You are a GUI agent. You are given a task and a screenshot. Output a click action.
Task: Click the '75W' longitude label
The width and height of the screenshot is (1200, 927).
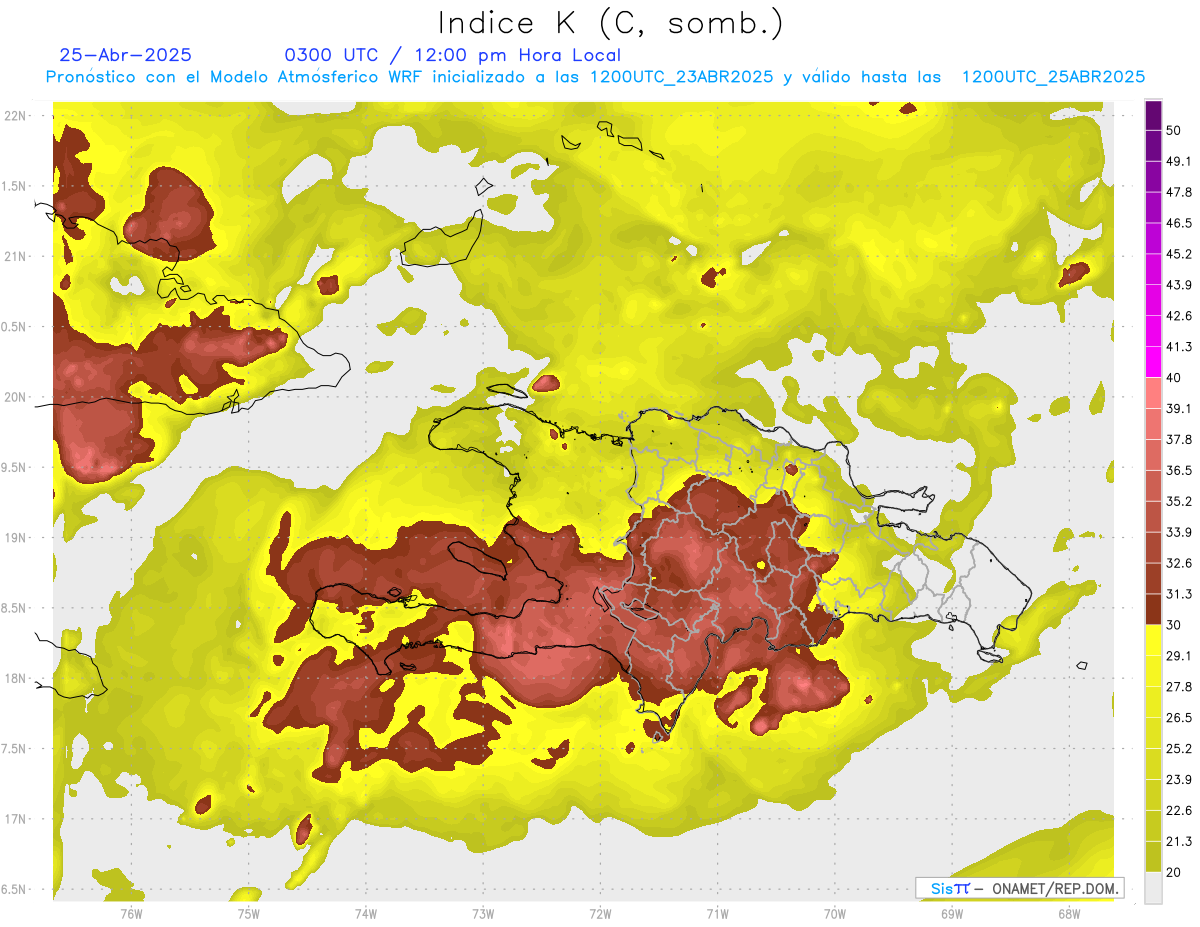coord(248,913)
